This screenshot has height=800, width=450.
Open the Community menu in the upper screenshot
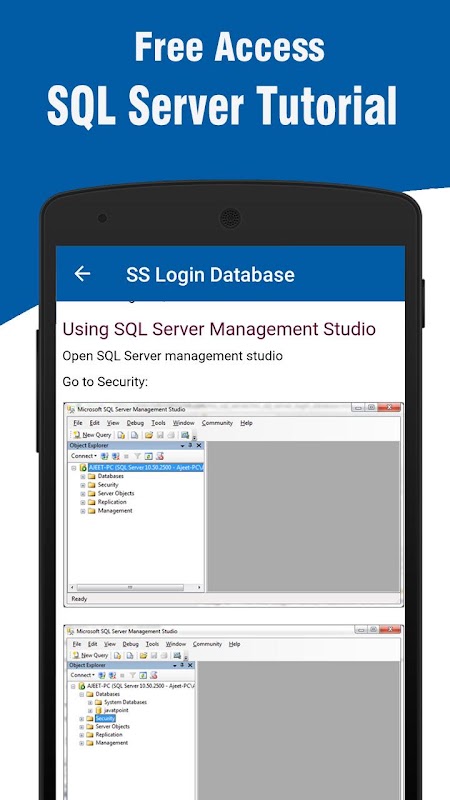[x=217, y=423]
